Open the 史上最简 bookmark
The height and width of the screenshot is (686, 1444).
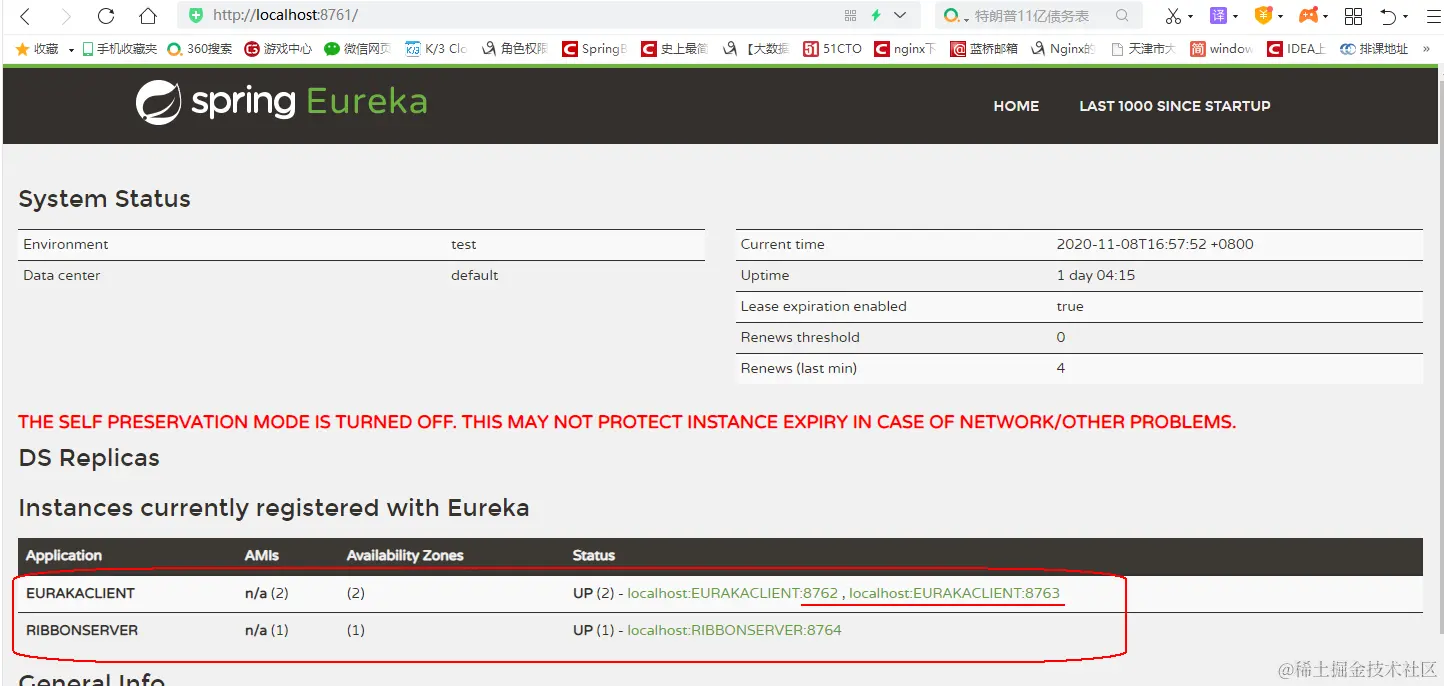(674, 48)
